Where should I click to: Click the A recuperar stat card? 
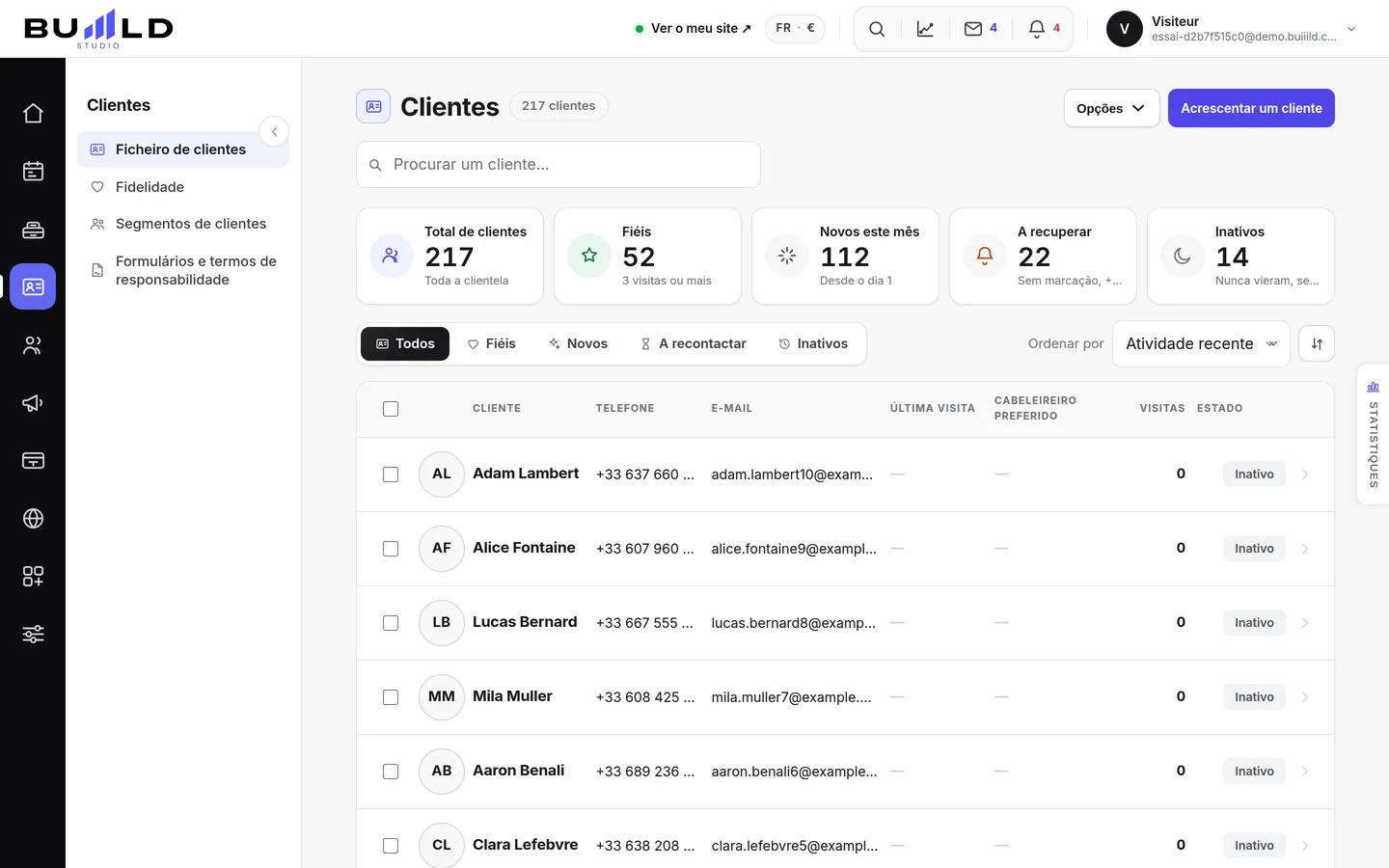(1043, 257)
